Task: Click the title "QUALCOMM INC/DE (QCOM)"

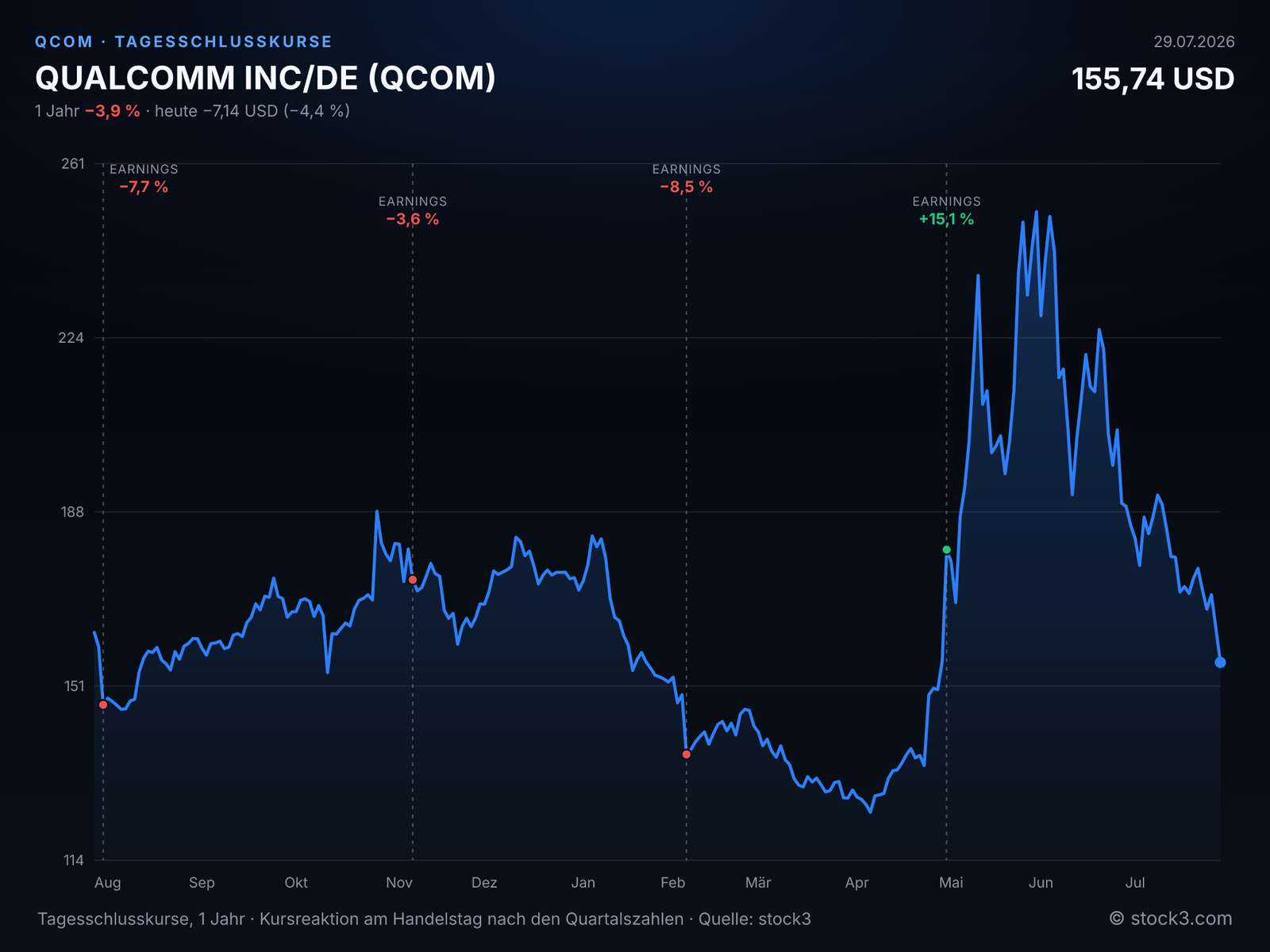Action: tap(265, 78)
